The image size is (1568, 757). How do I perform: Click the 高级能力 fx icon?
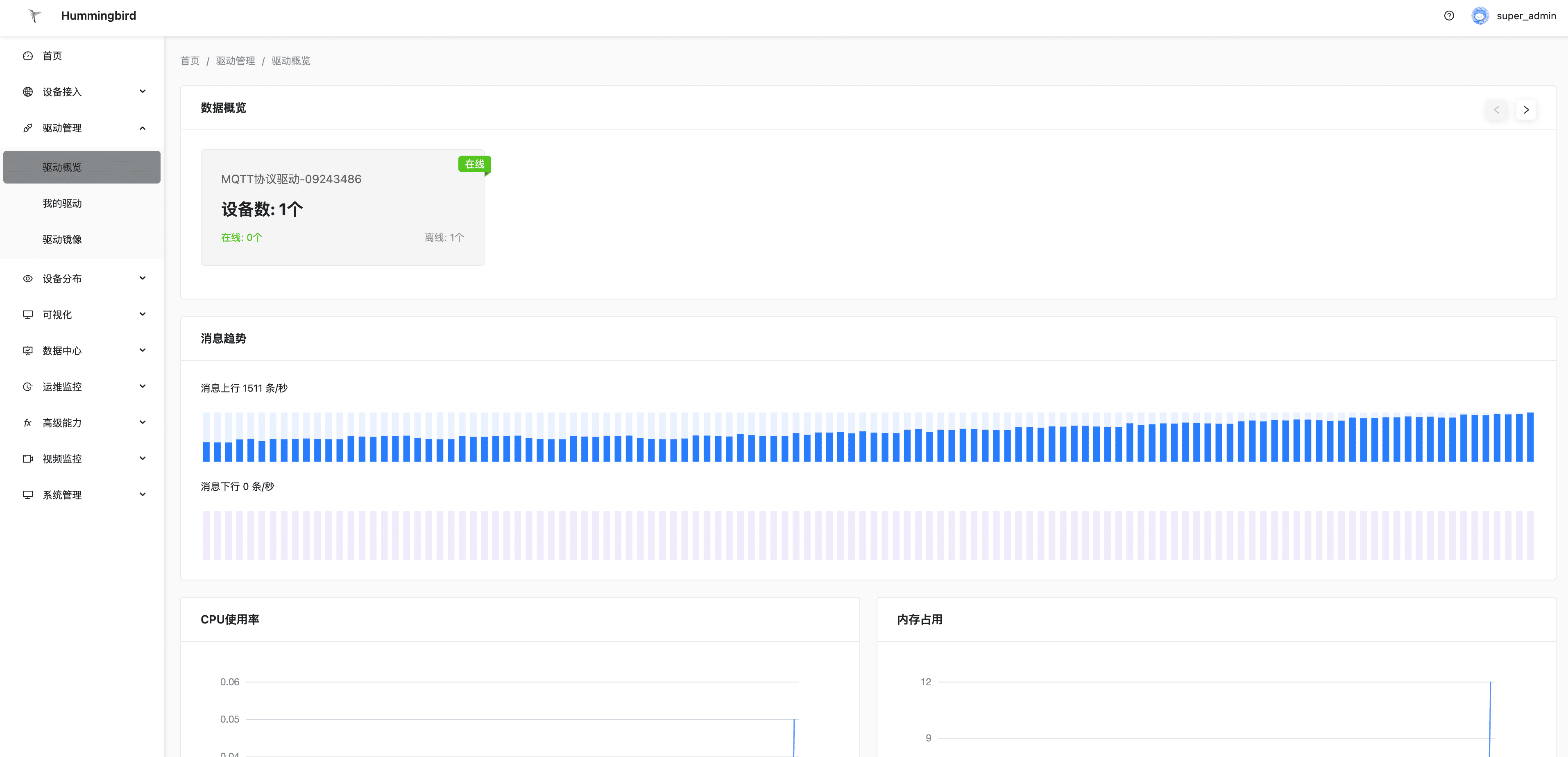[28, 423]
